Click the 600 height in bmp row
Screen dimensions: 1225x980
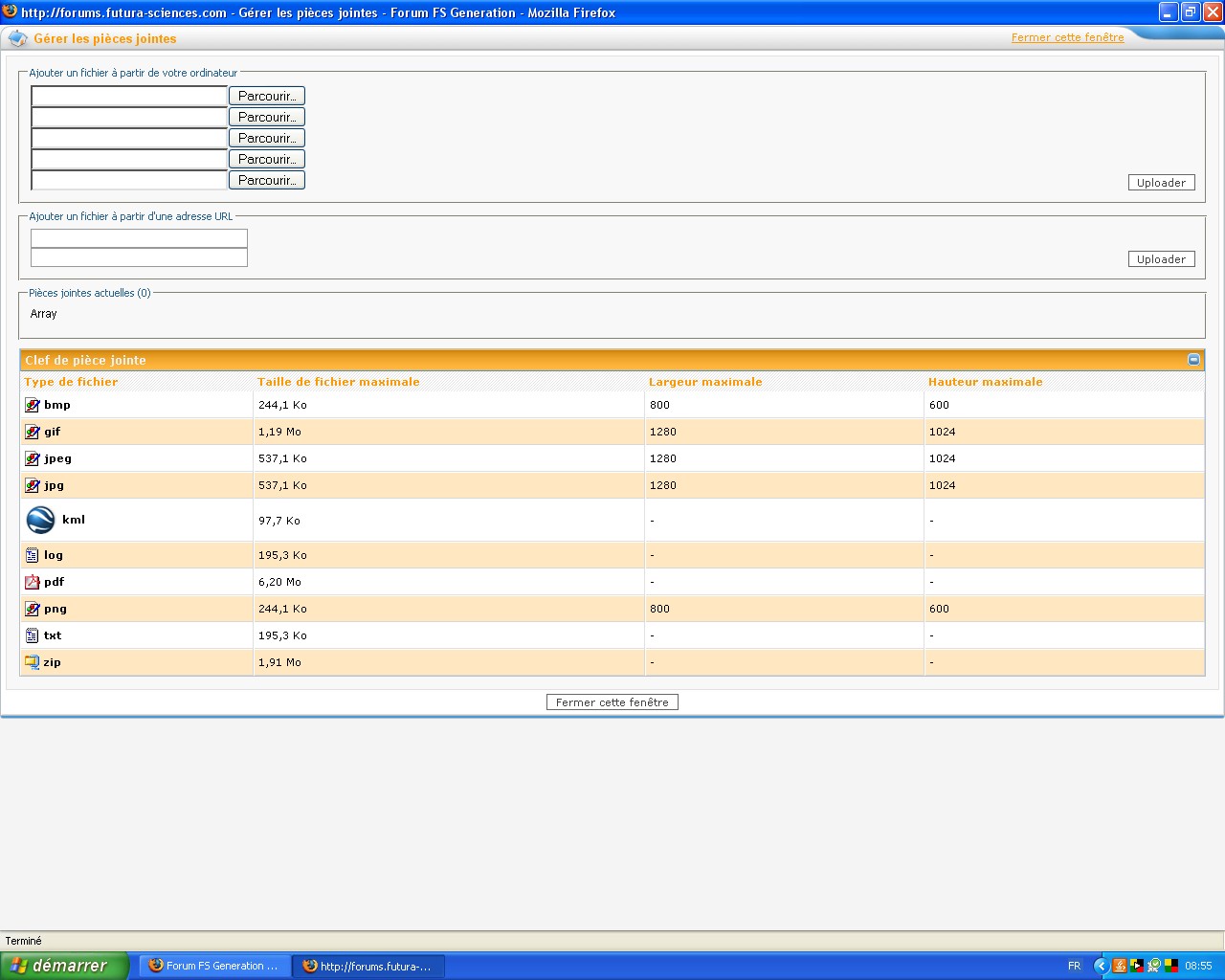pos(939,405)
